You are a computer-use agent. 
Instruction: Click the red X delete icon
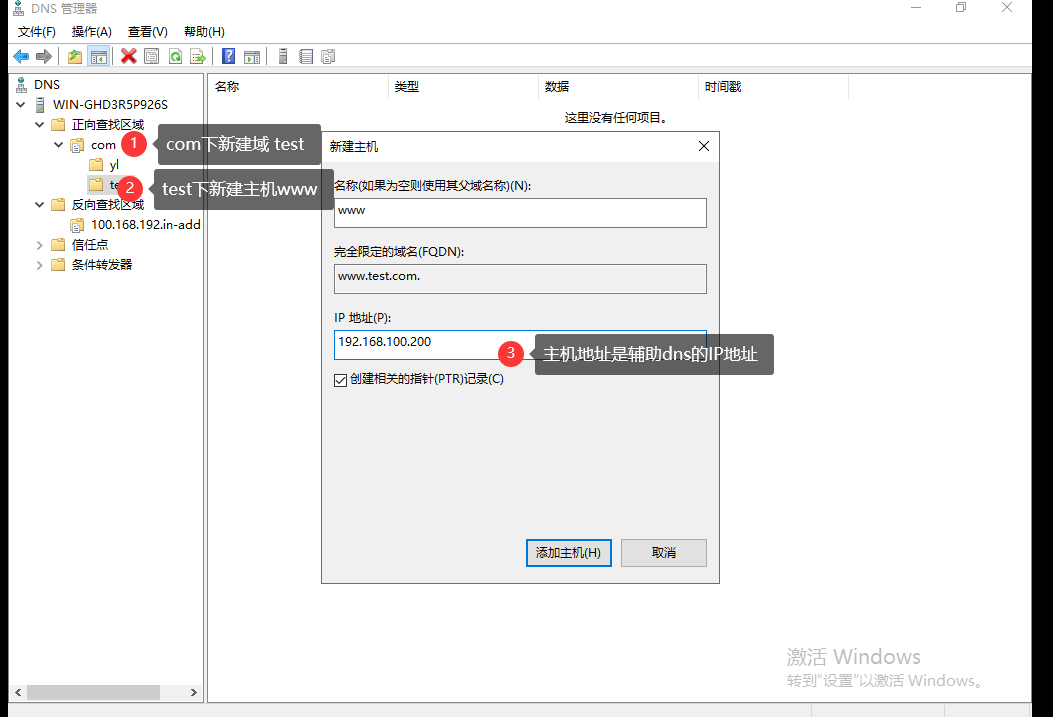pyautogui.click(x=128, y=56)
